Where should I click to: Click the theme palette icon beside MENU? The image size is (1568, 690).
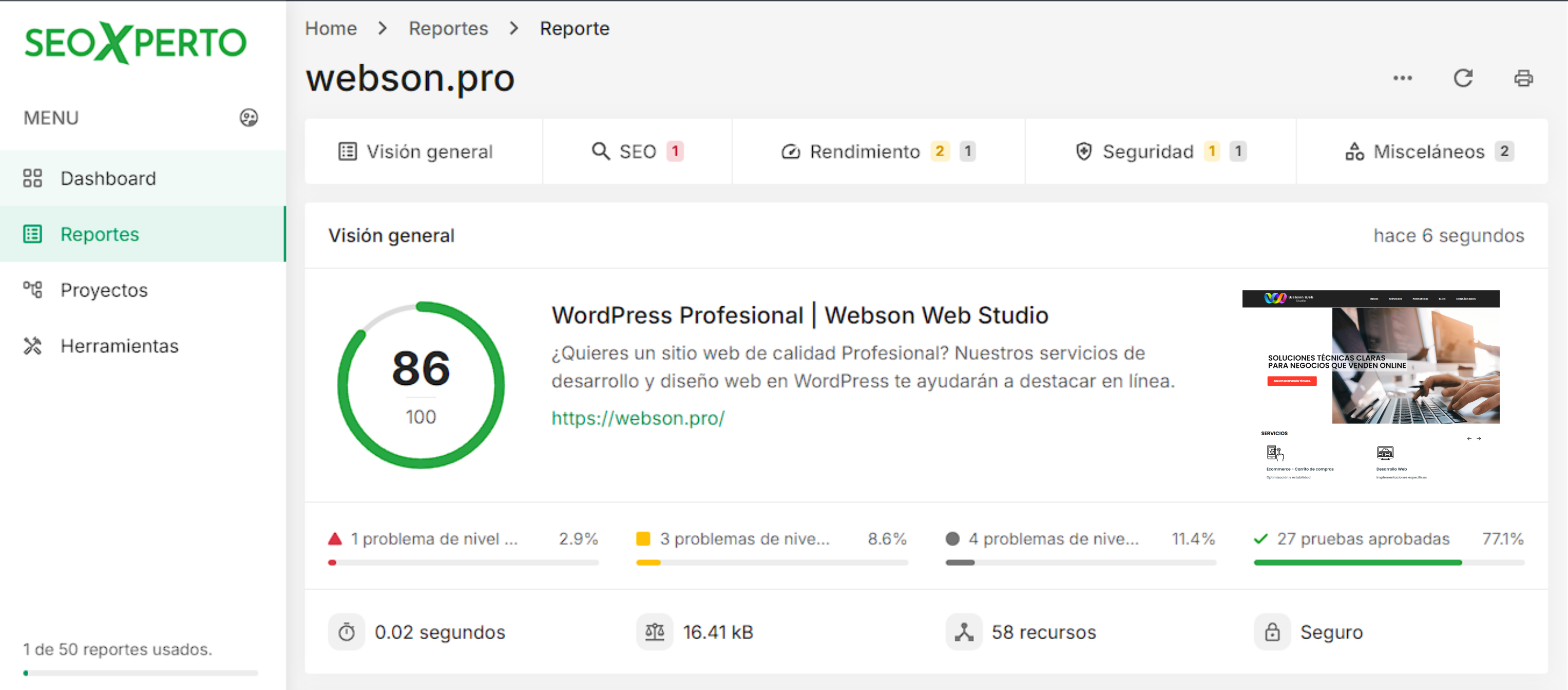248,118
